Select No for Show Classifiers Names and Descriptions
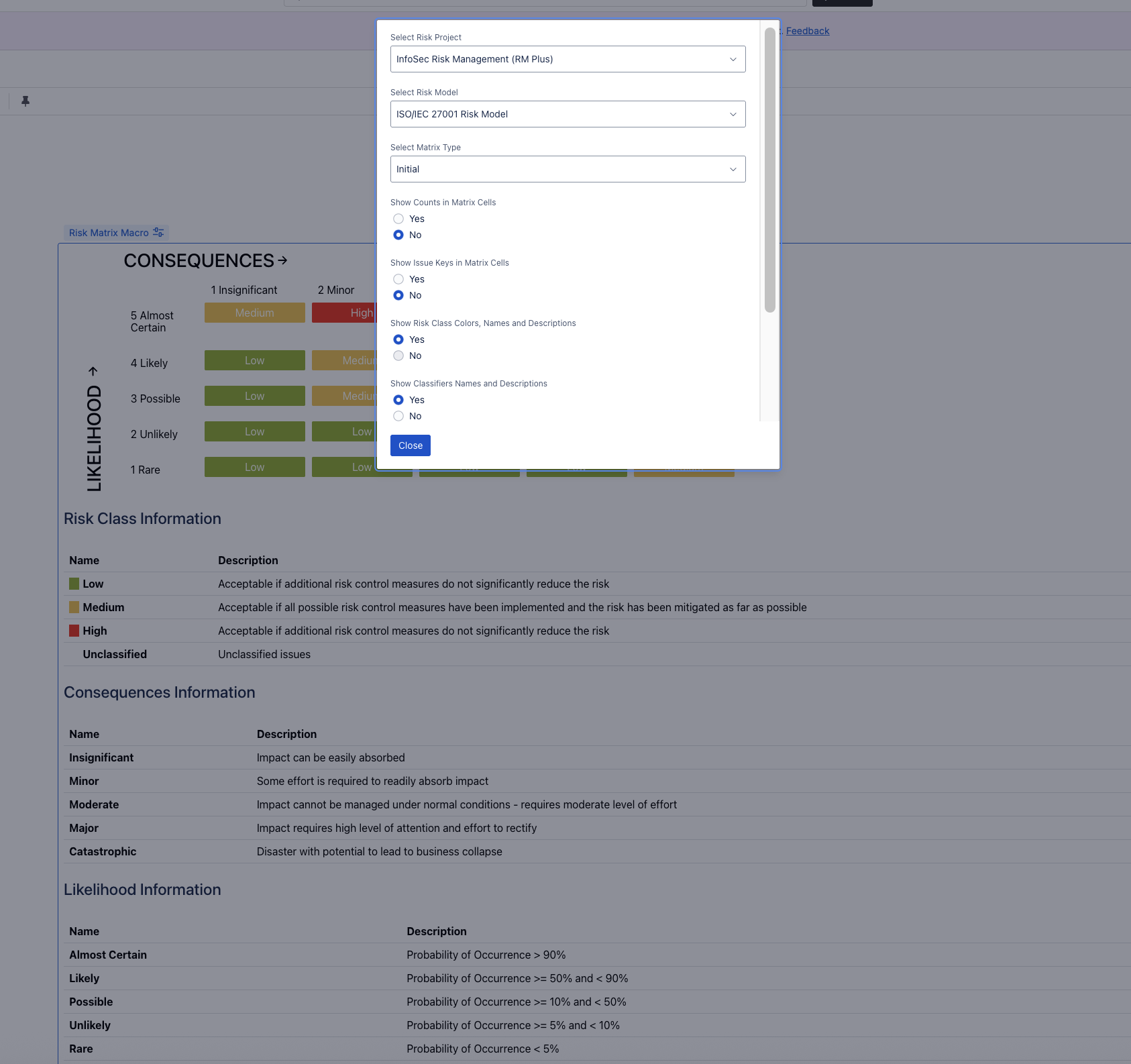This screenshot has height=1064, width=1131. click(398, 416)
